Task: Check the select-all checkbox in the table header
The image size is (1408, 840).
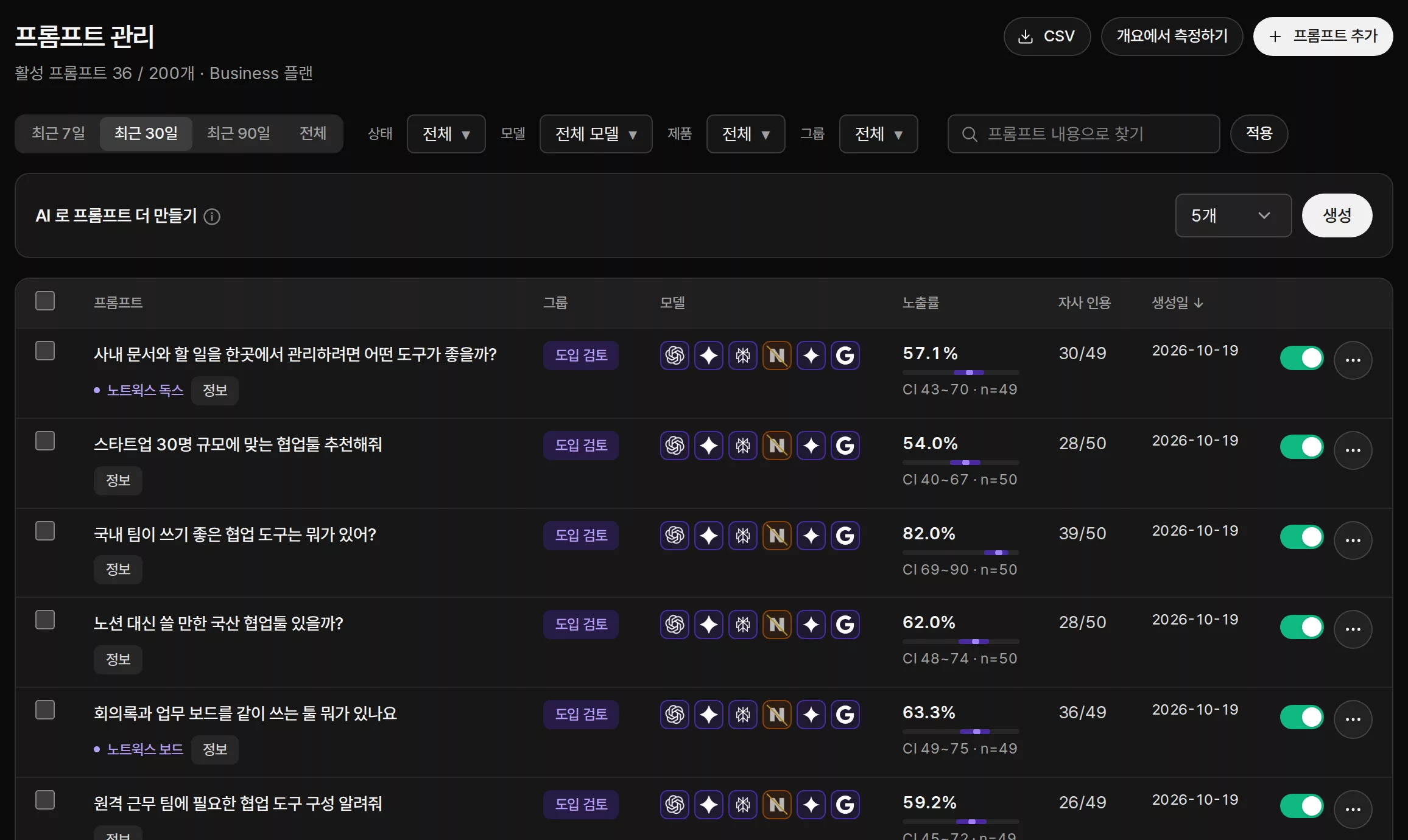Action: click(x=45, y=301)
